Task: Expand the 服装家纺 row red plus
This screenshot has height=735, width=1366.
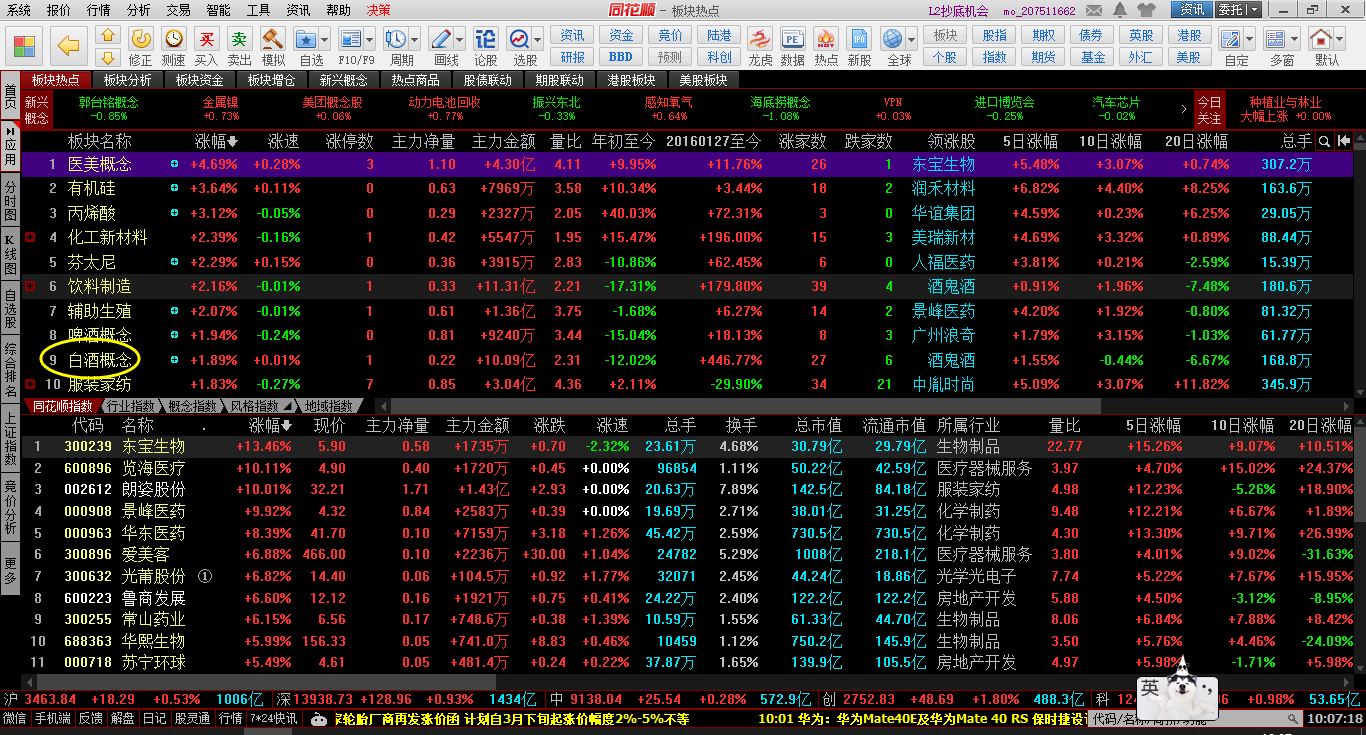Action: pyautogui.click(x=30, y=384)
